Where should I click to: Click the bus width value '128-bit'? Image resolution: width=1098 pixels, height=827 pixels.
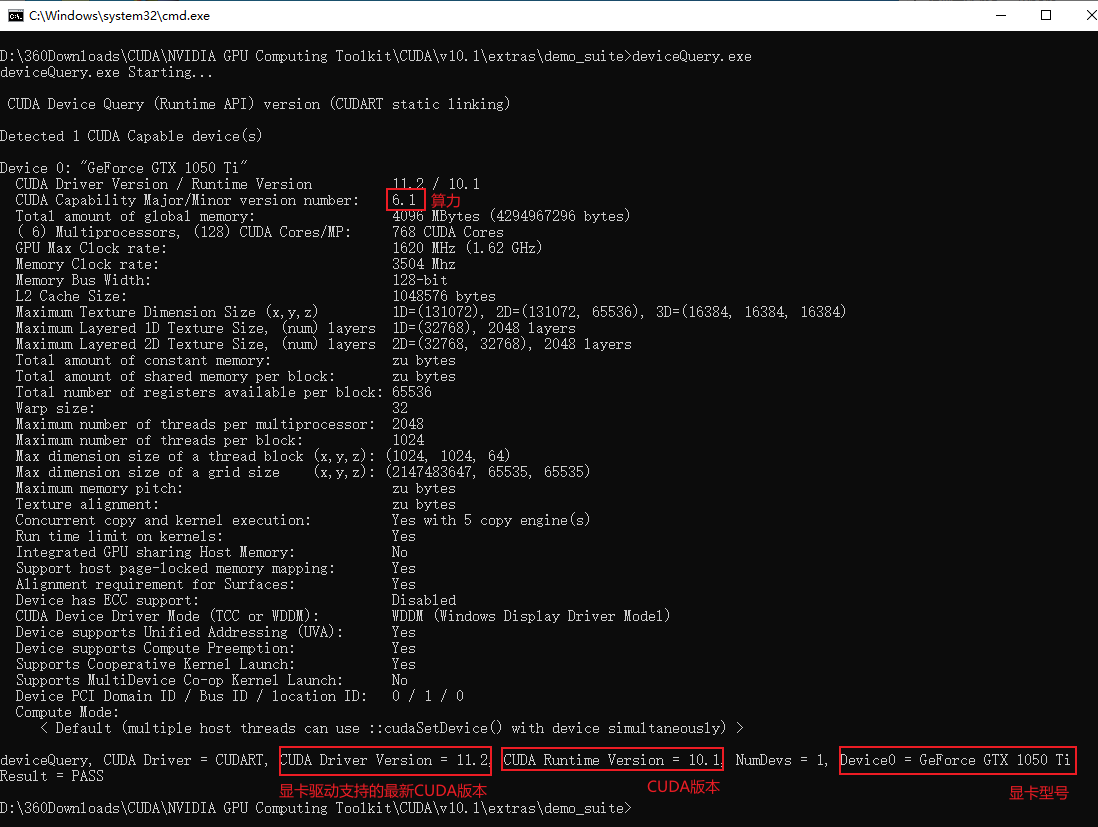pyautogui.click(x=419, y=280)
